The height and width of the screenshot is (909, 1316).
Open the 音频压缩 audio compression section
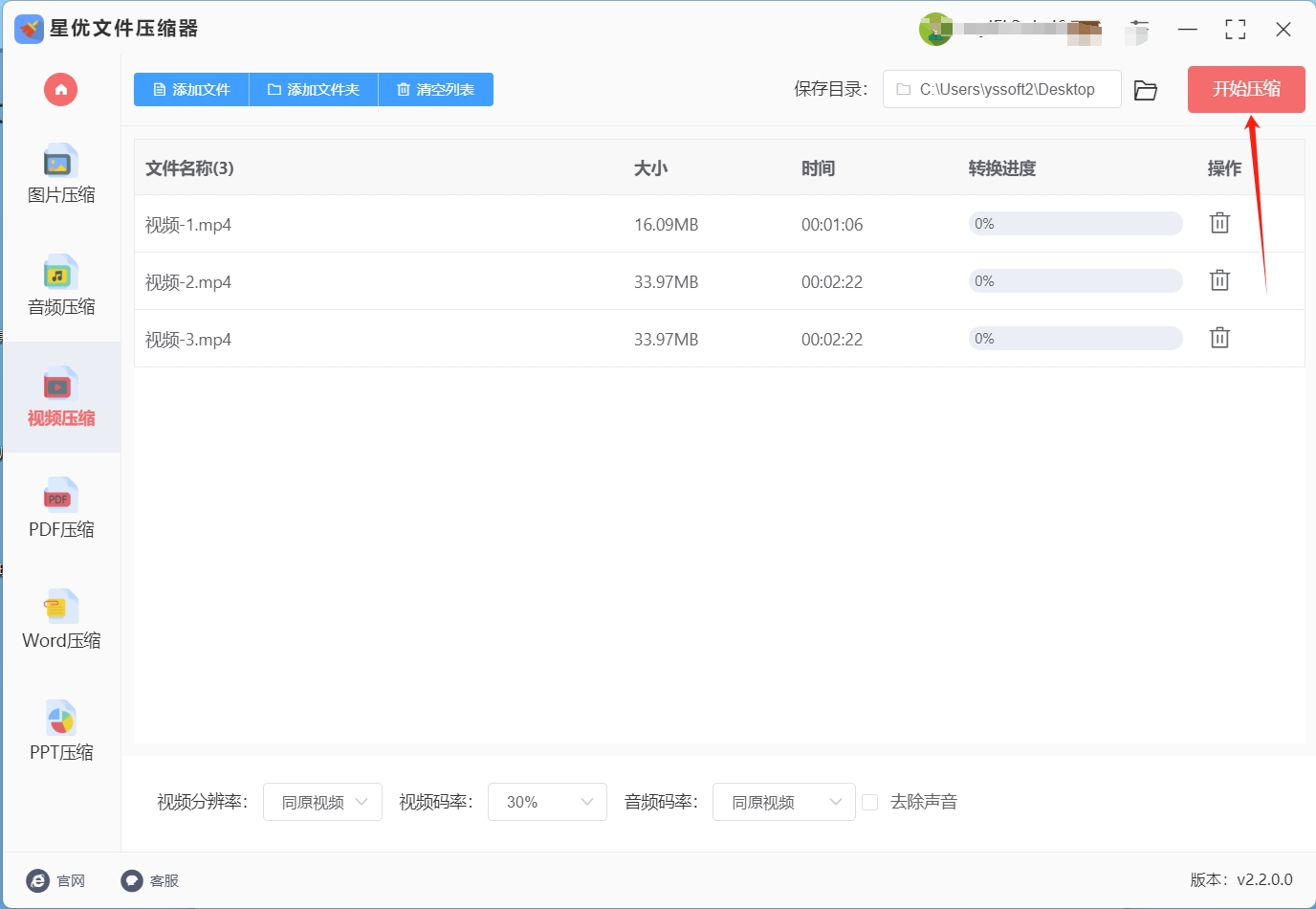(x=61, y=285)
